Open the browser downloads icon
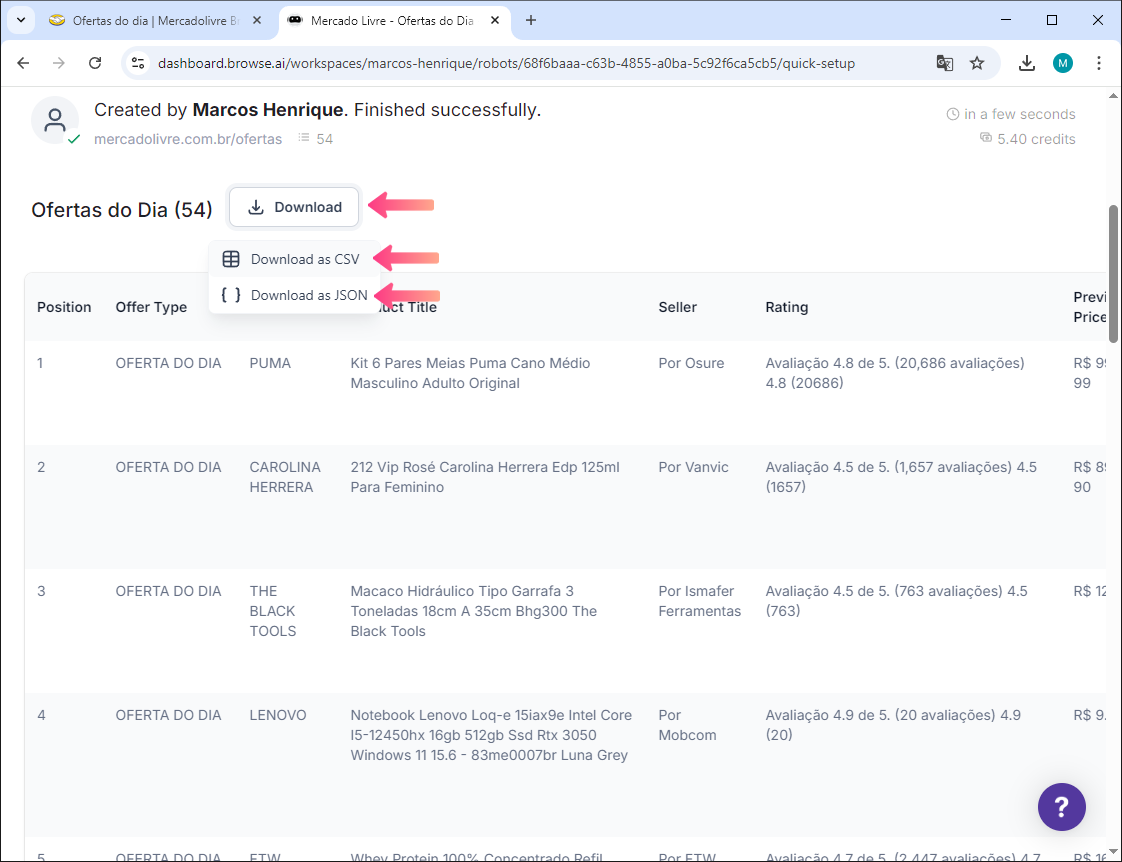 (x=1027, y=63)
